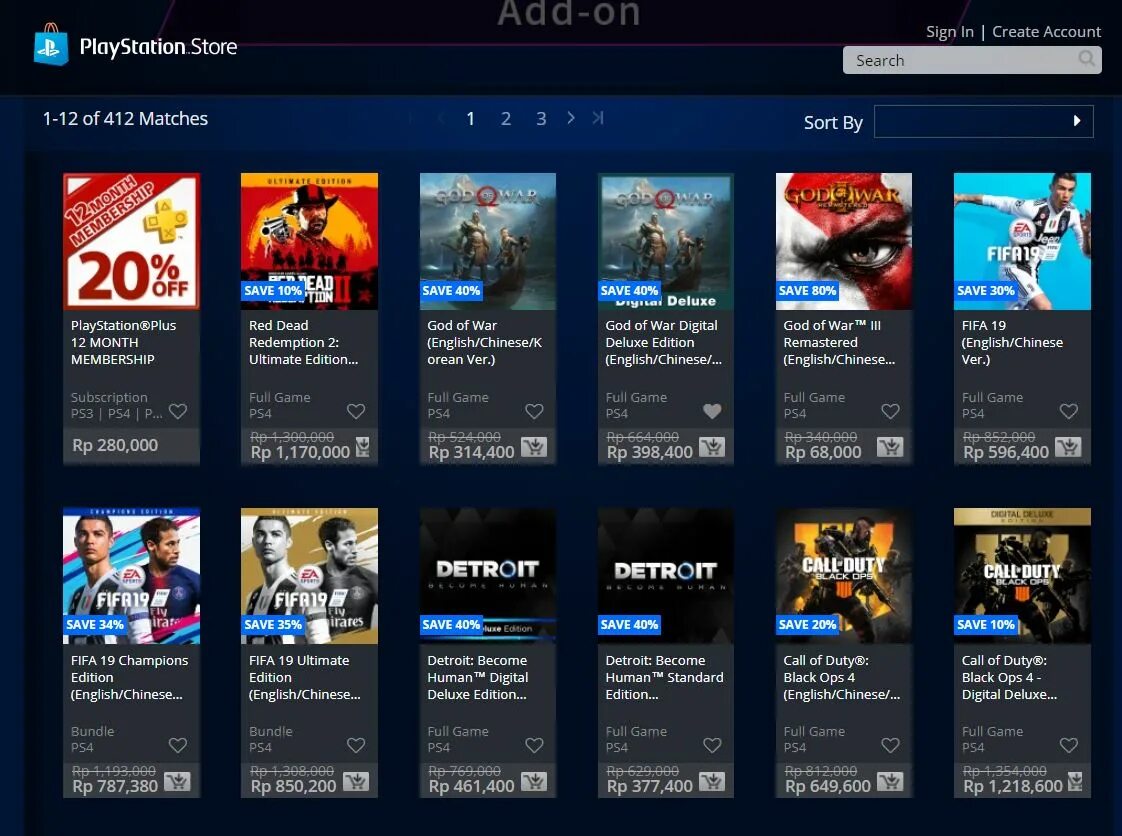The image size is (1122, 836).
Task: Open God of War Digital Deluxe cover
Action: [x=665, y=240]
